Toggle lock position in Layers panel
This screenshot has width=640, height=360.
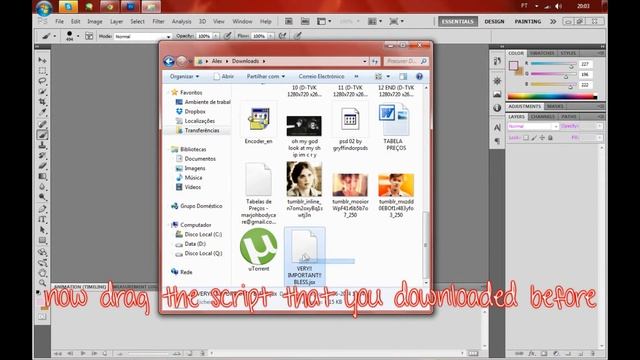pyautogui.click(x=542, y=138)
